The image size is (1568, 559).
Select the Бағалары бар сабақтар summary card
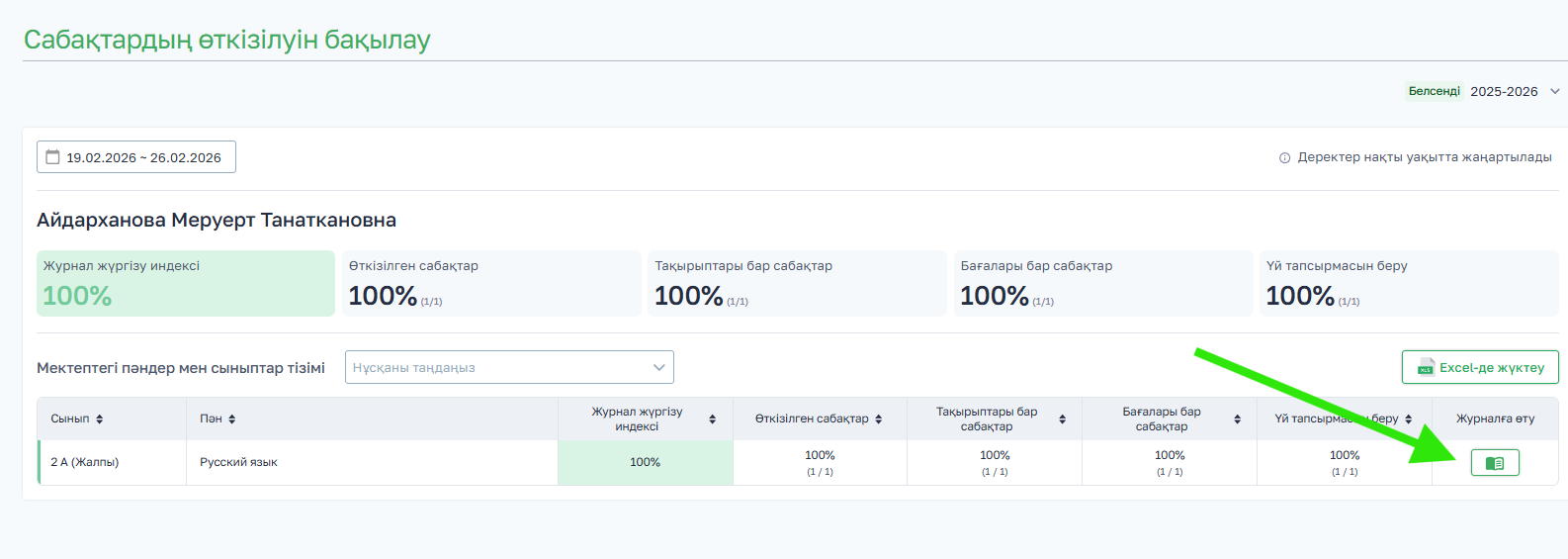(x=1102, y=284)
